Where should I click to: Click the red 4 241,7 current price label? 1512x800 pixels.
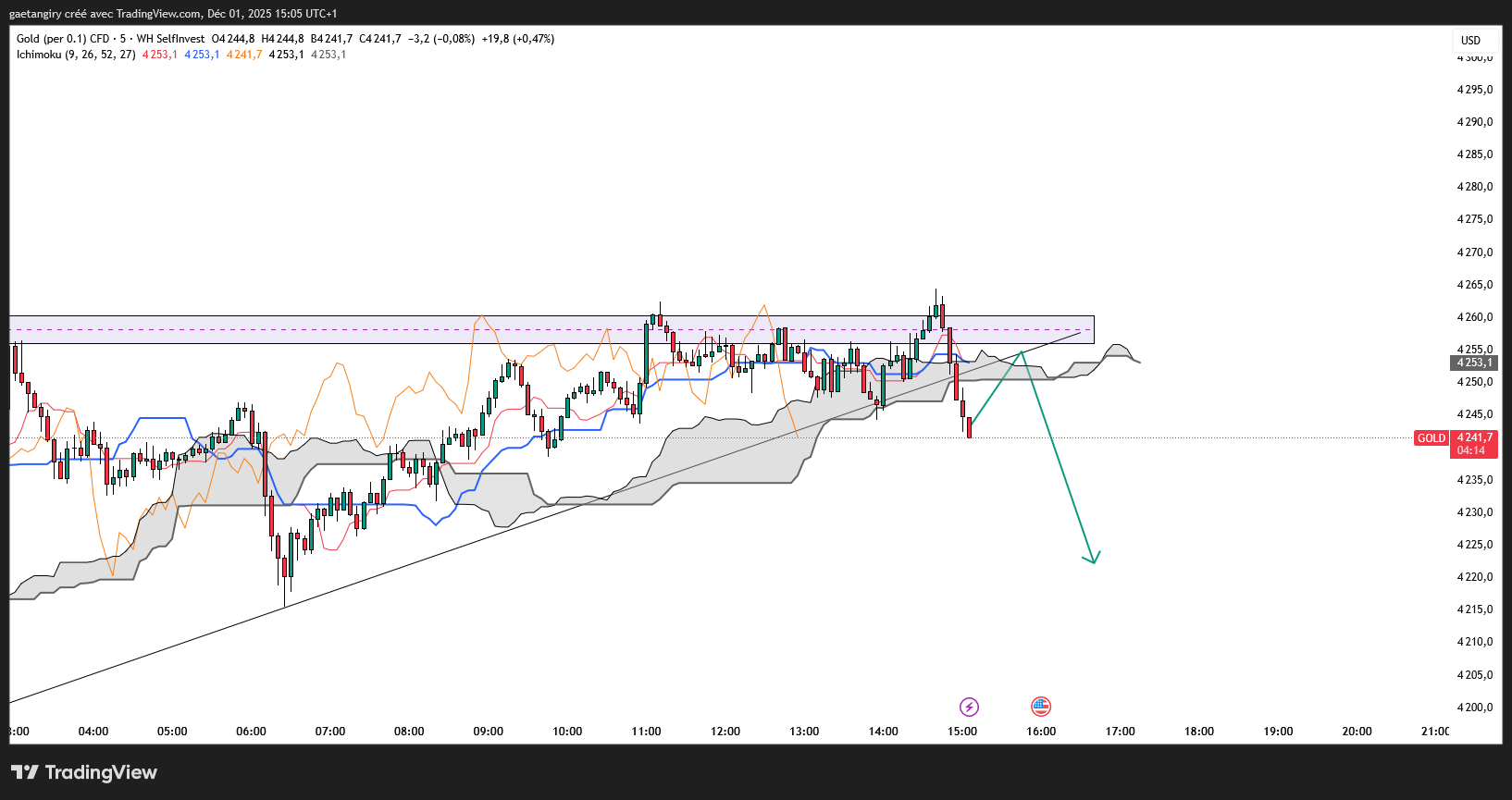(1475, 437)
